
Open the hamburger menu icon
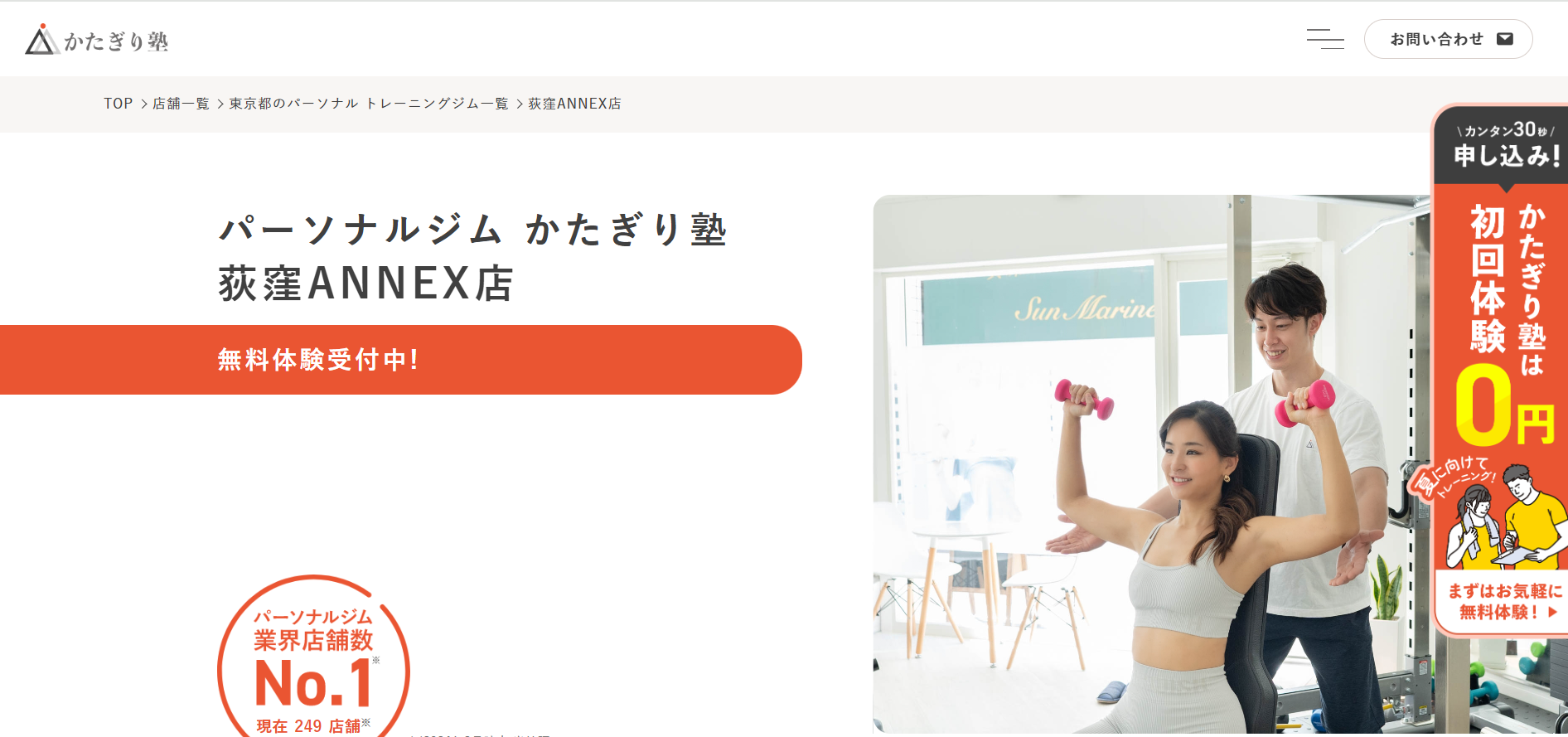[1325, 39]
